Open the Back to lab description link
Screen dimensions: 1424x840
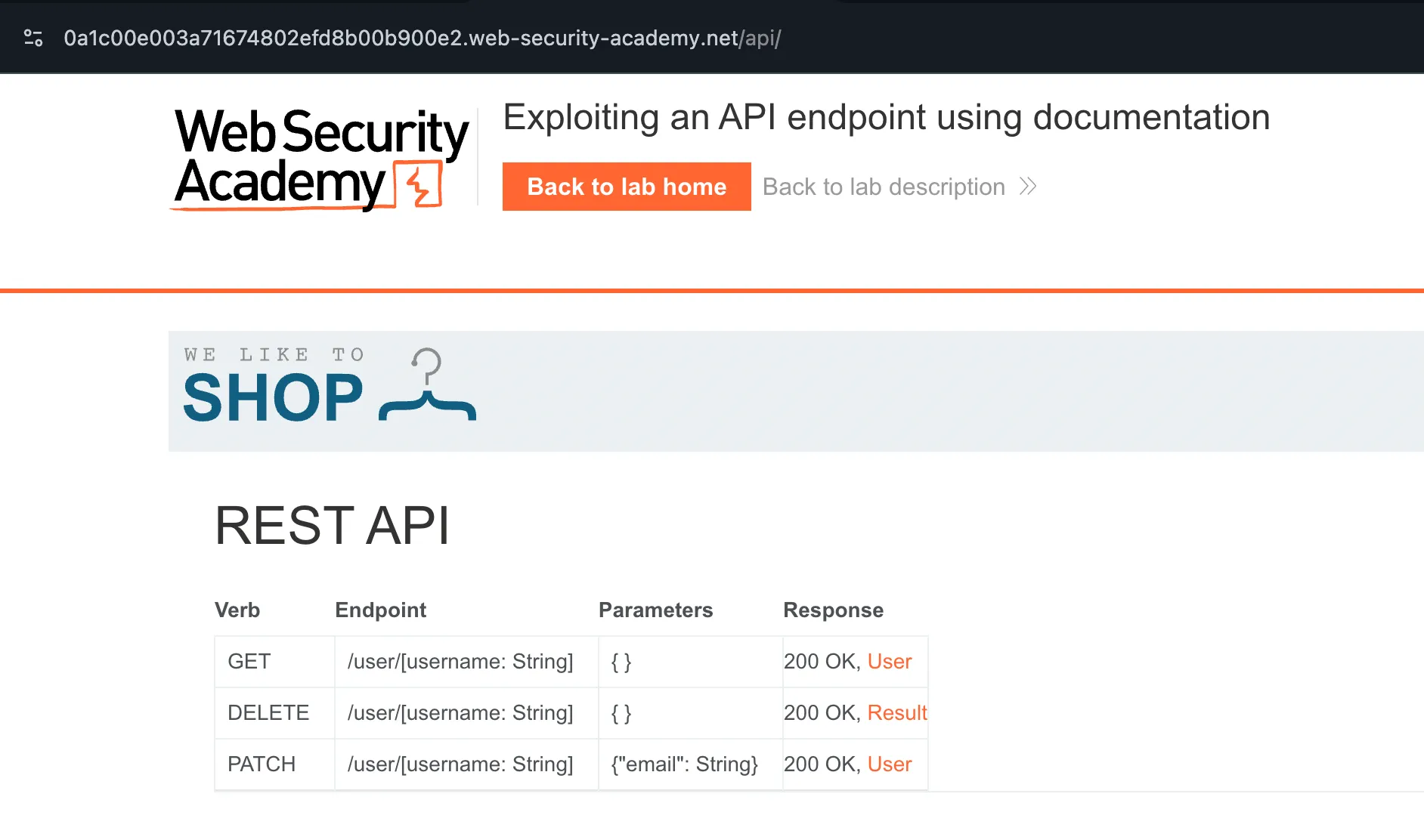(883, 187)
